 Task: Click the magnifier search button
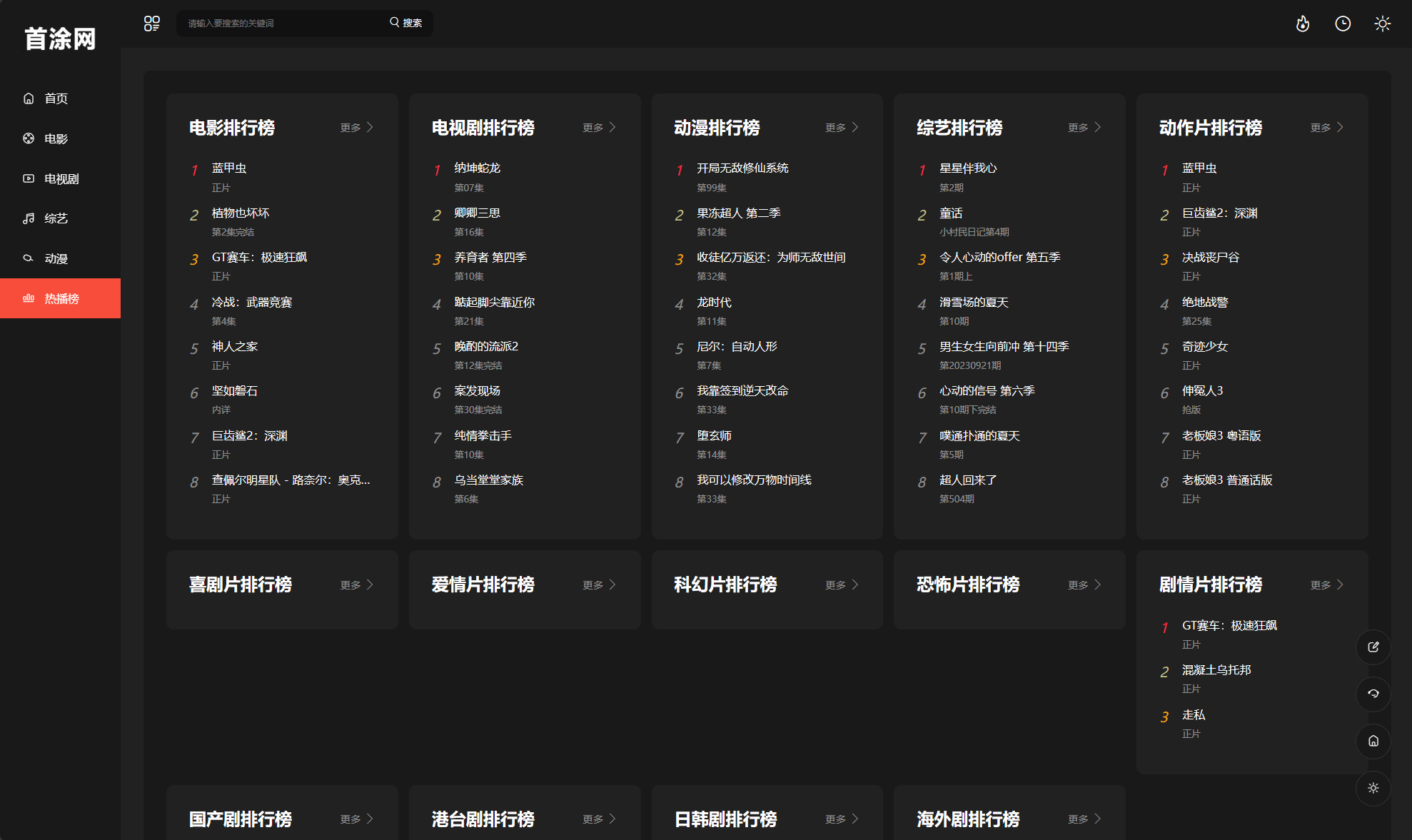405,23
